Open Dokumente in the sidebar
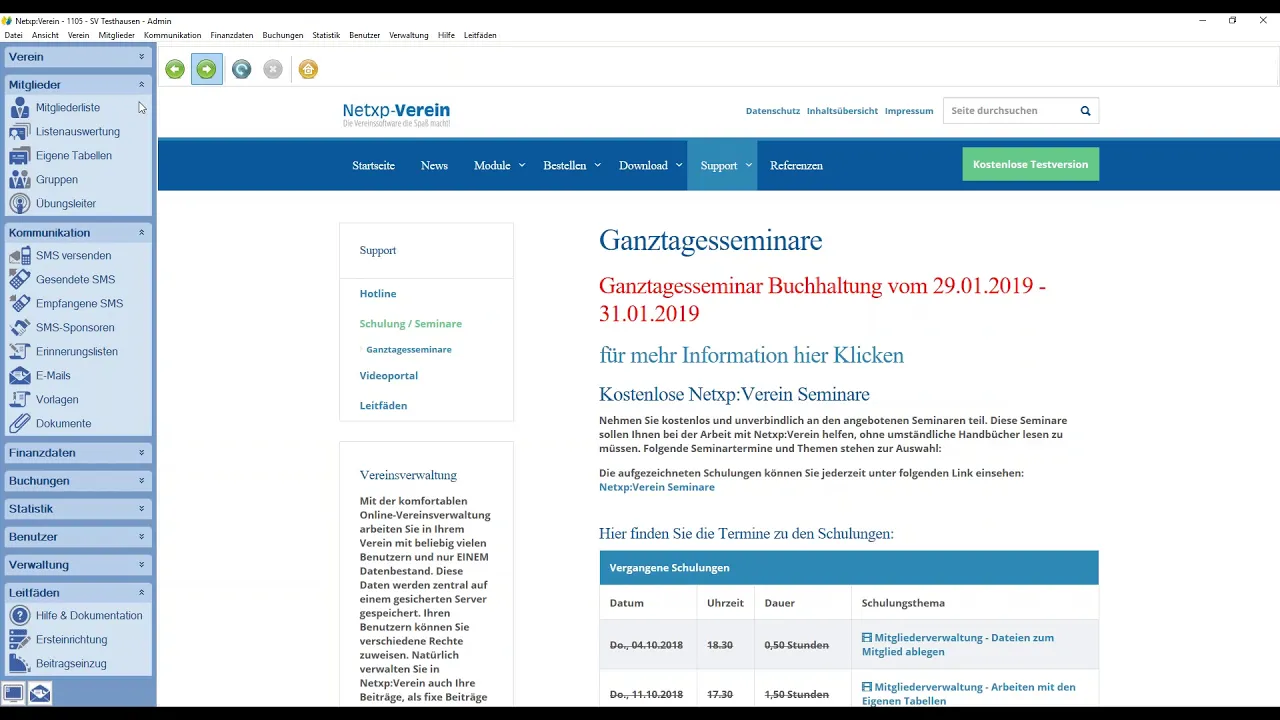Image resolution: width=1280 pixels, height=720 pixels. click(x=63, y=423)
